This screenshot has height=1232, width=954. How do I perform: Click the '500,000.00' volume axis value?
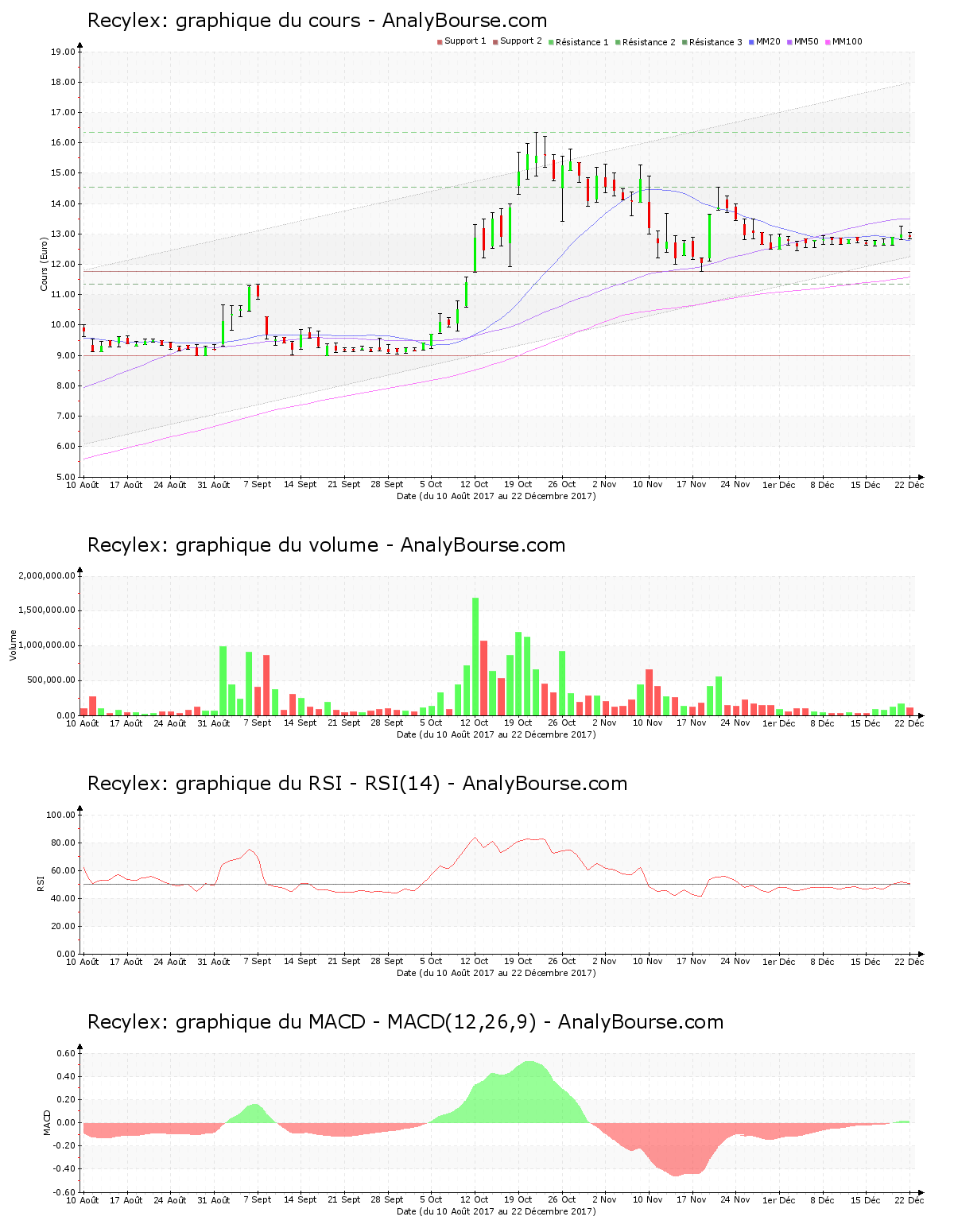pyautogui.click(x=52, y=680)
